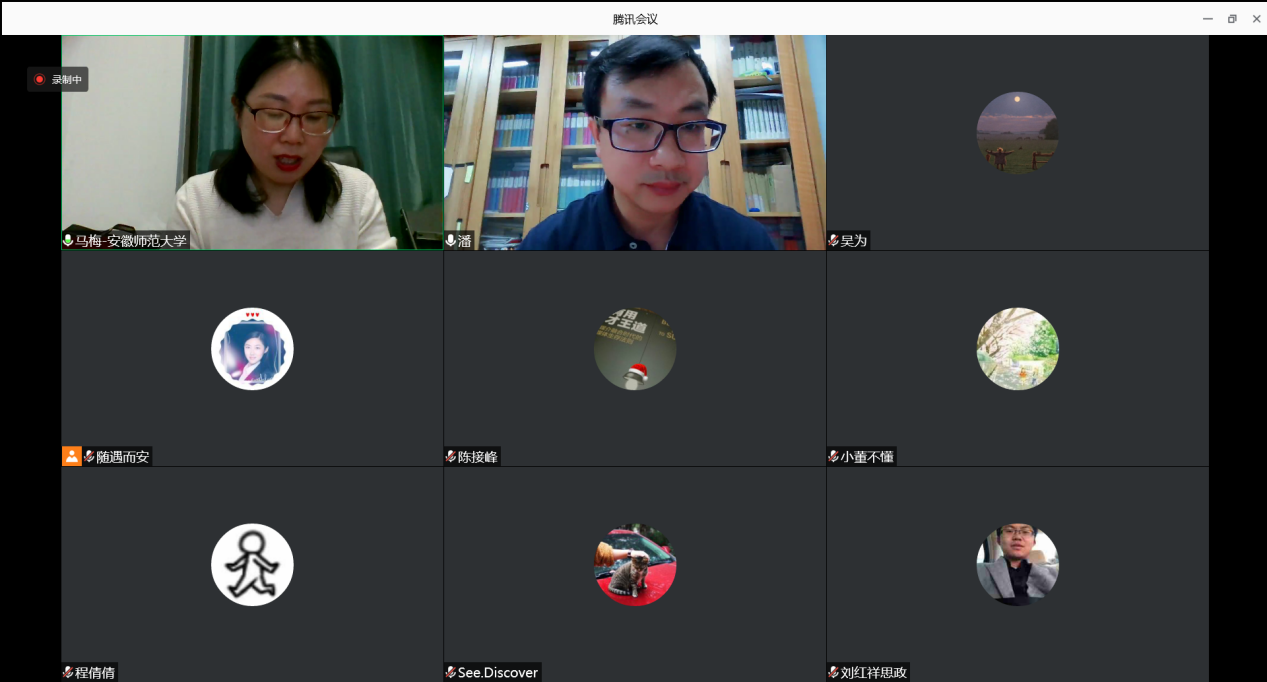
Task: Click the muted mic icon beside 程倩倩
Action: [68, 672]
